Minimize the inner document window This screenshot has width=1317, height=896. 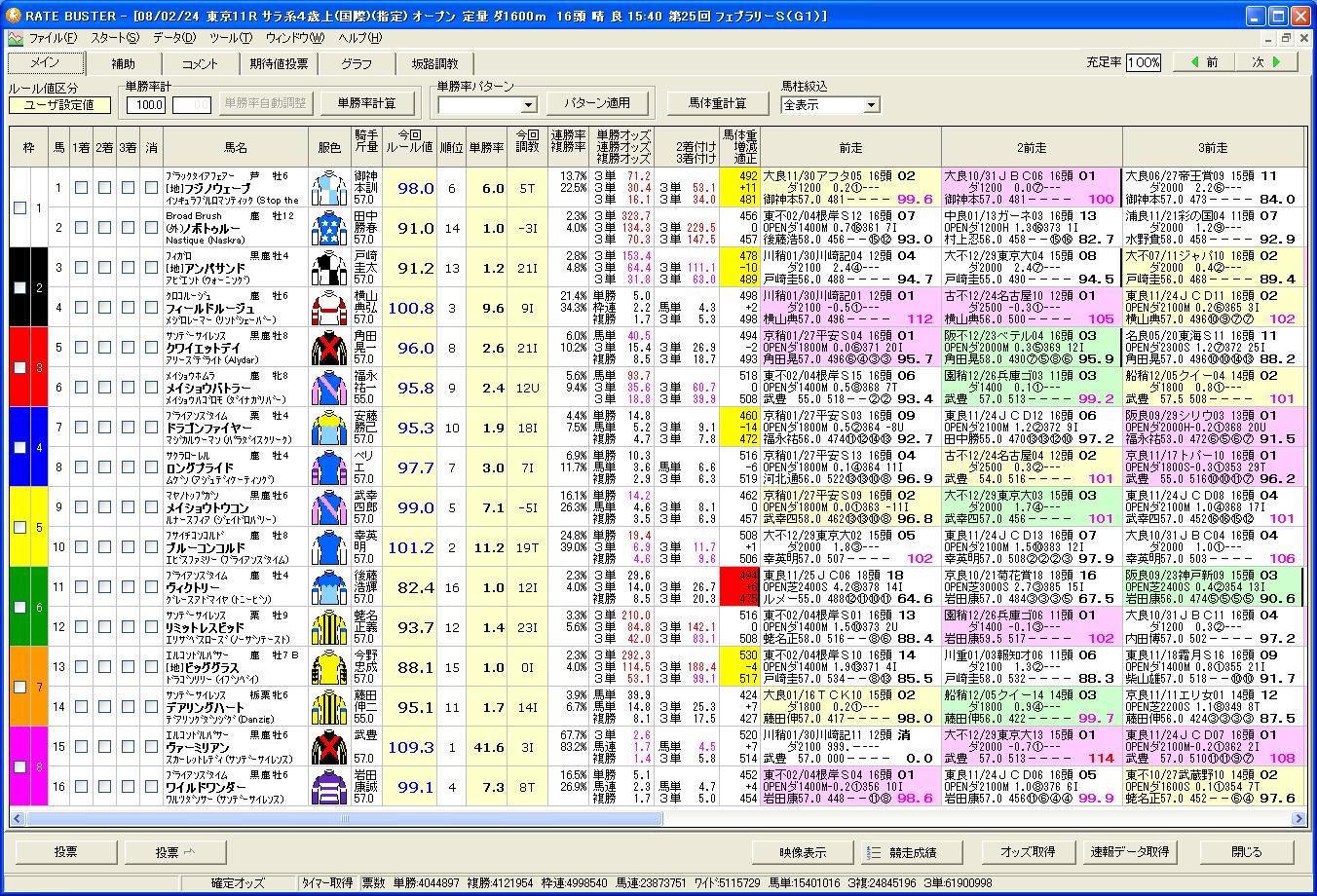click(x=1269, y=38)
